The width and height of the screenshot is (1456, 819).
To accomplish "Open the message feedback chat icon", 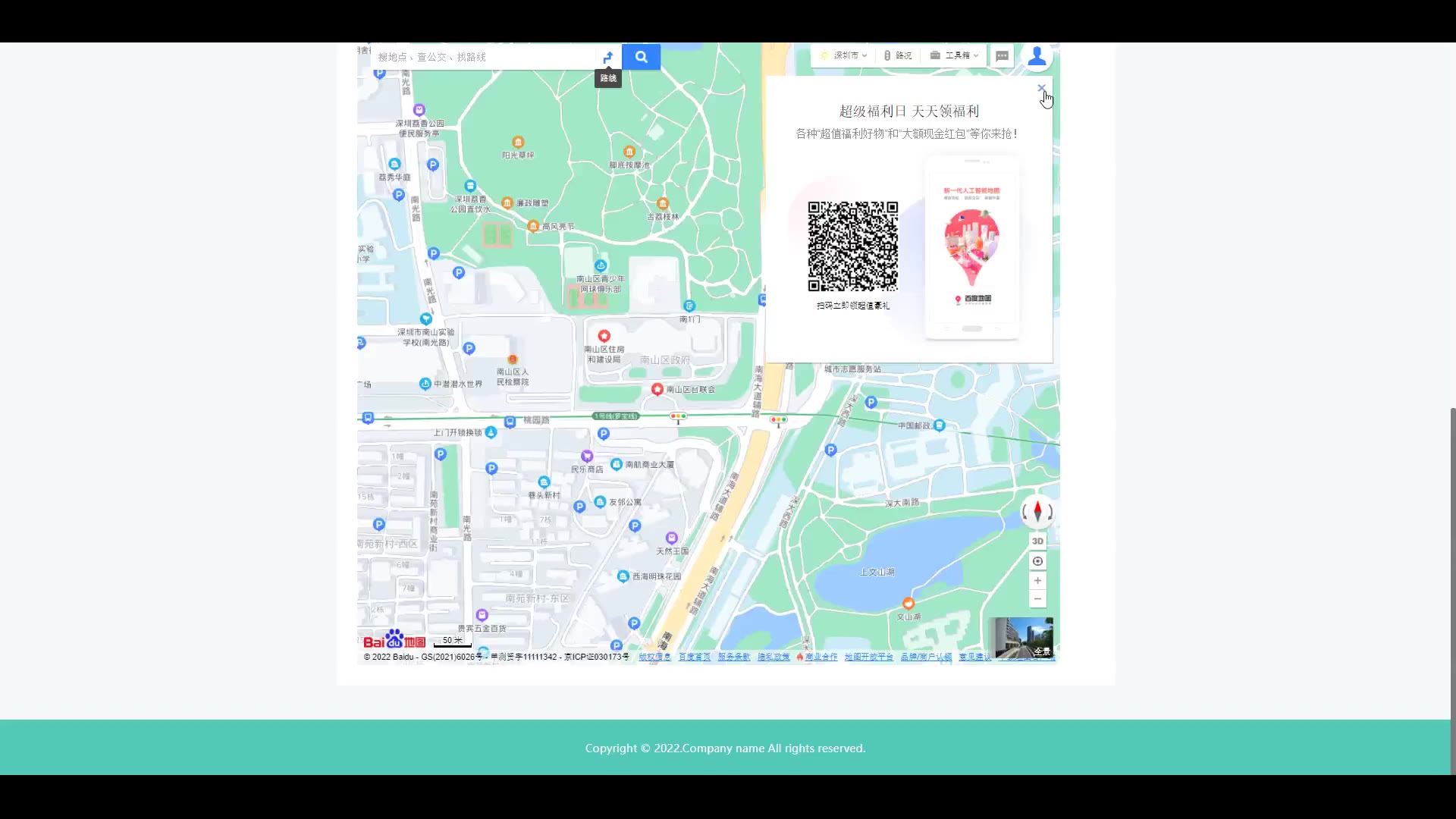I will (x=1002, y=56).
